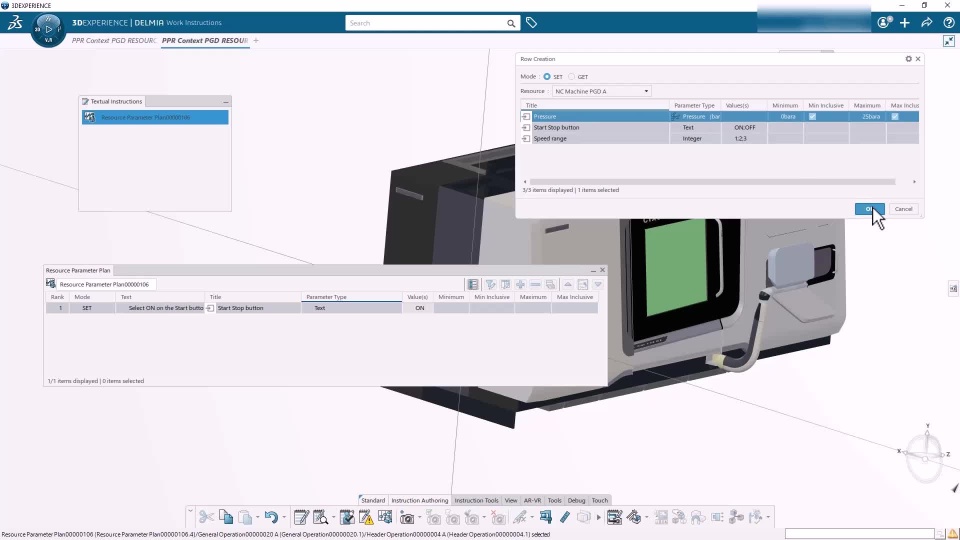Open the Paste options dropdown arrow

tap(257, 517)
